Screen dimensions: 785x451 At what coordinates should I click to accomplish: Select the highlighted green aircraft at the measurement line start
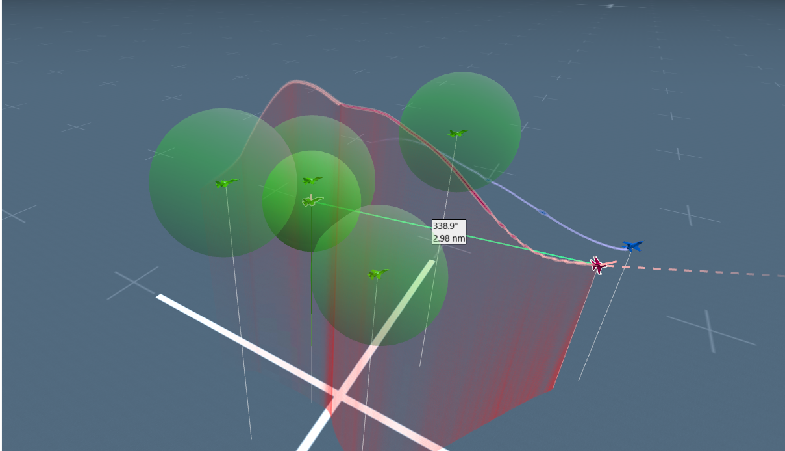click(312, 201)
